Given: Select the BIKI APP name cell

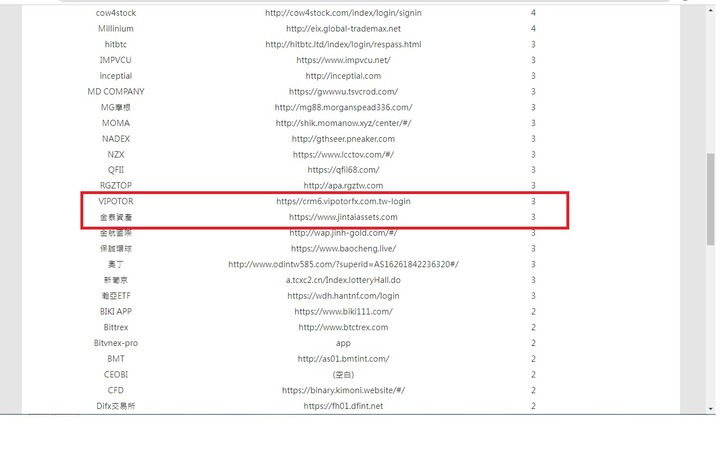Looking at the screenshot, I should coord(116,311).
